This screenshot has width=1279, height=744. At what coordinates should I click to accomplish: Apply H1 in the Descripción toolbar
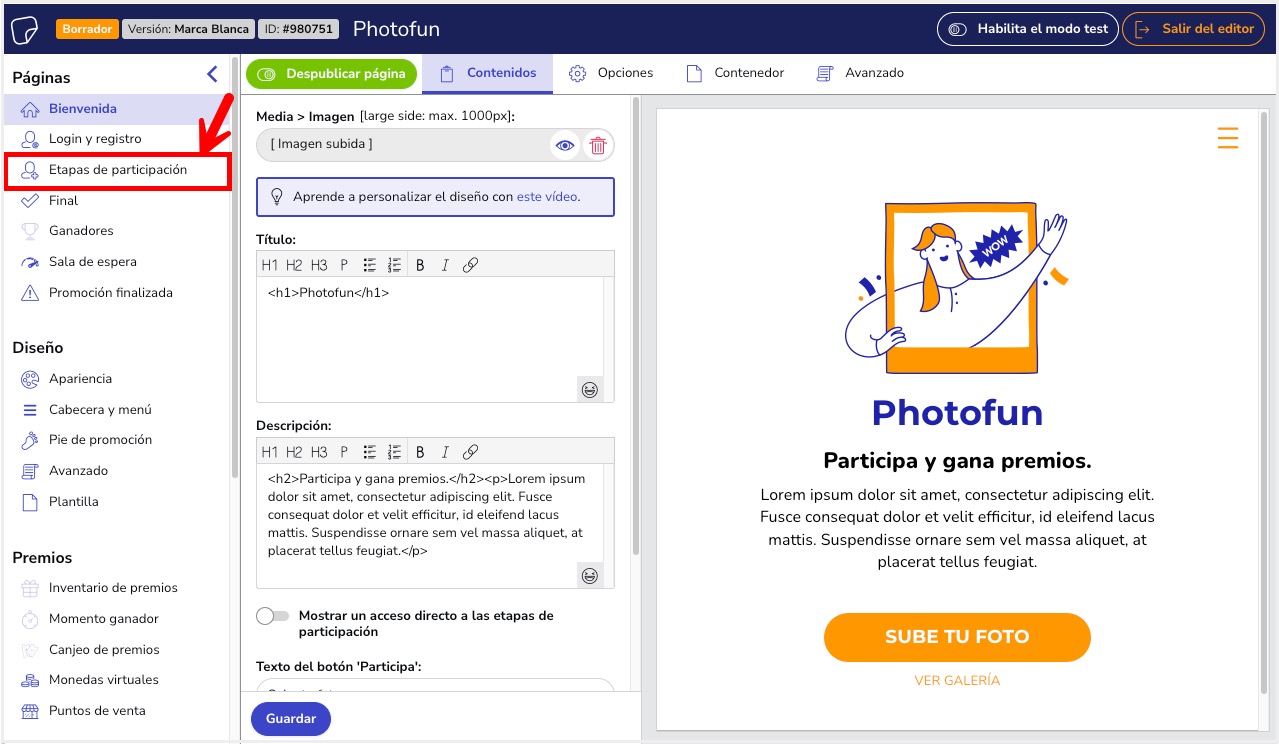pyautogui.click(x=270, y=452)
